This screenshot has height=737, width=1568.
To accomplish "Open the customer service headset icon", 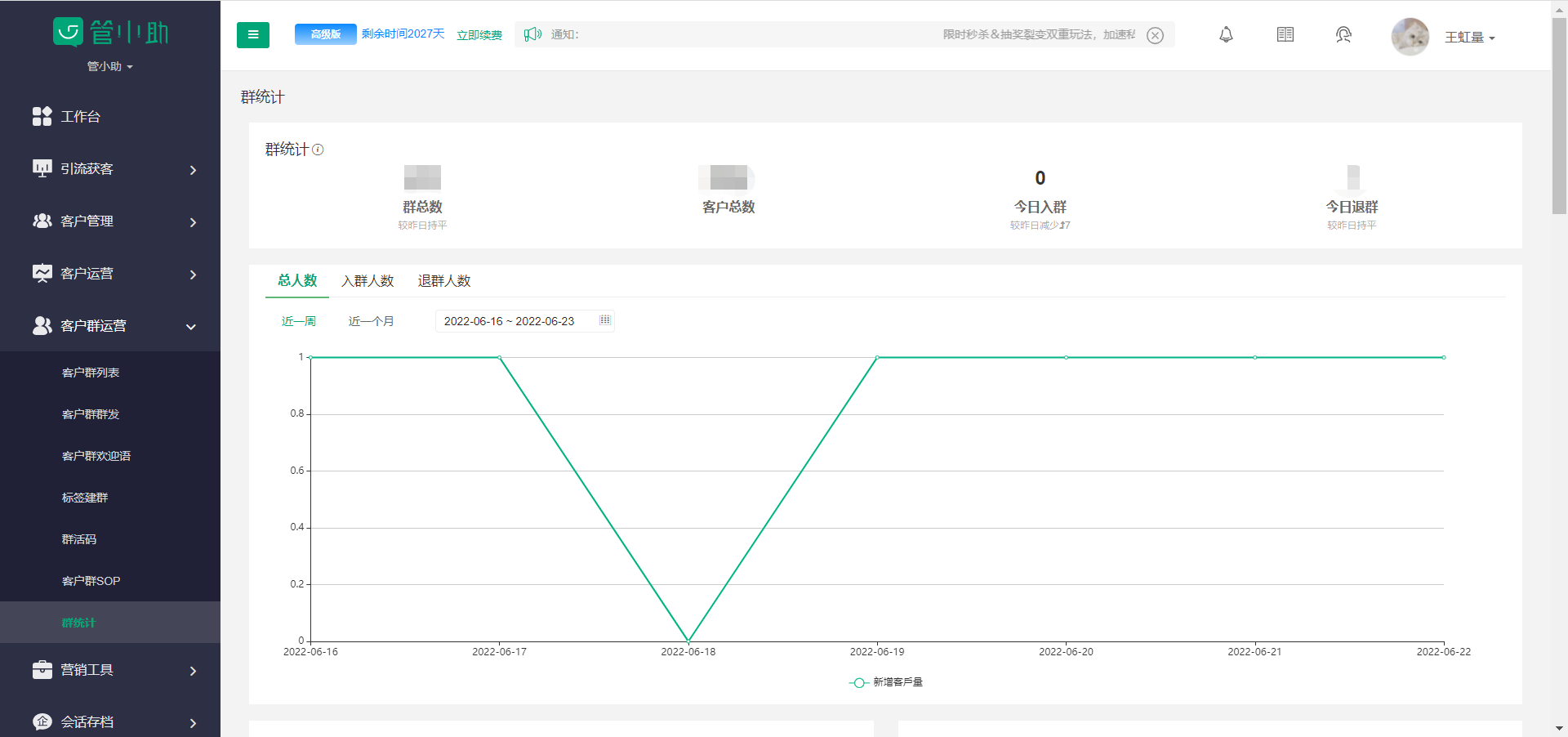I will pos(1343,34).
